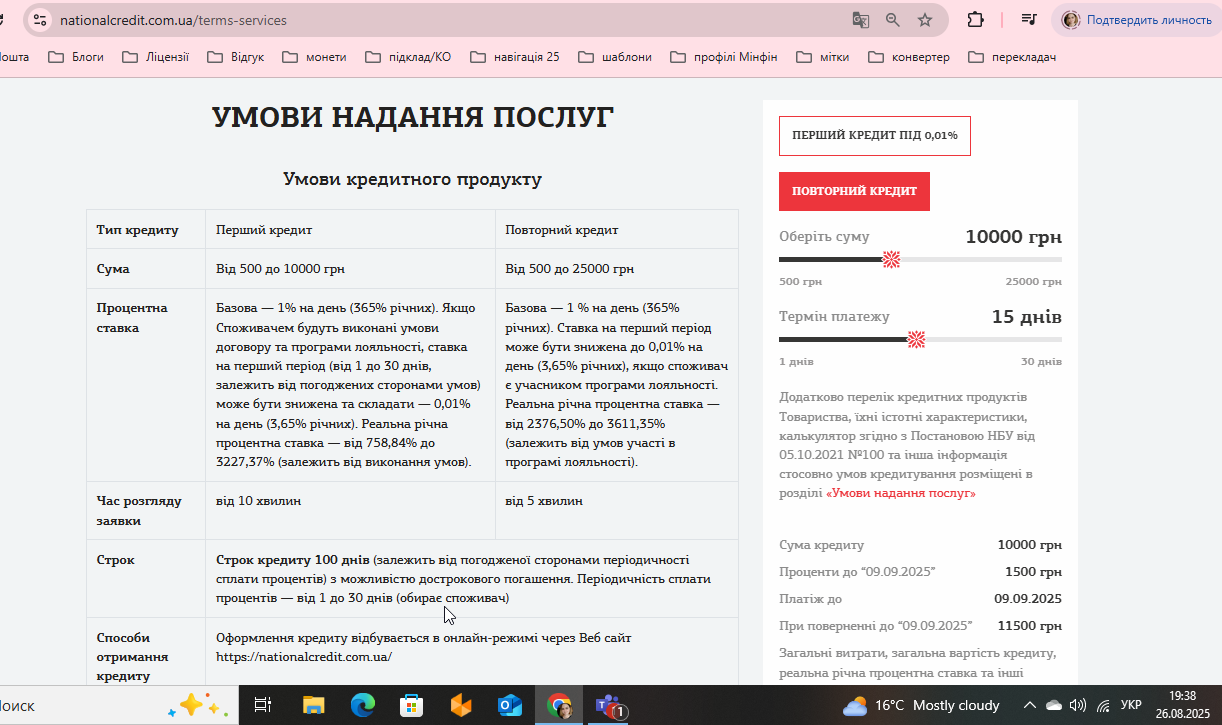Open Outlook from the taskbar
This screenshot has width=1222, height=725.
tap(510, 705)
